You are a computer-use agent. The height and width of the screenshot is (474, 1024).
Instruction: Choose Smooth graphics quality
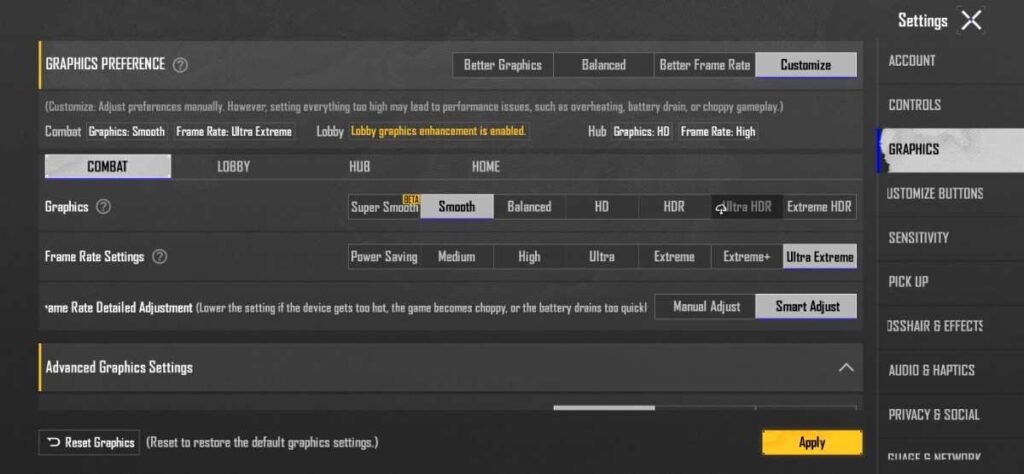pos(456,206)
